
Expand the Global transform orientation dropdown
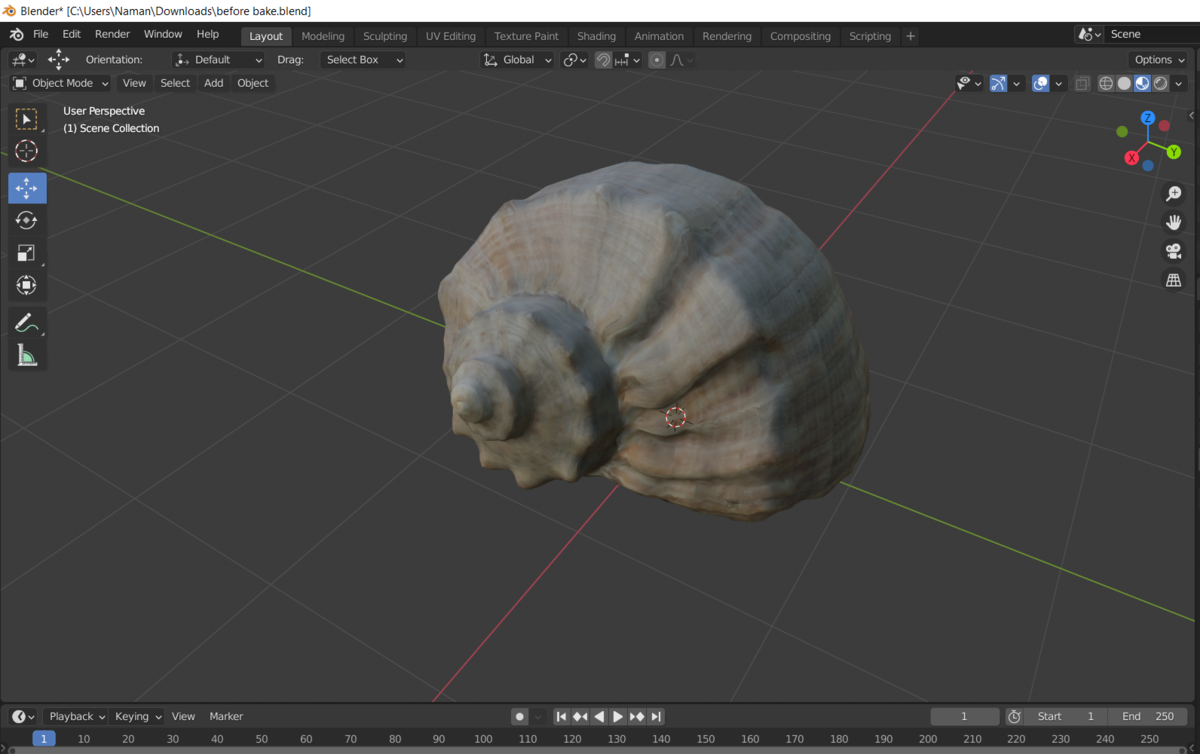click(518, 60)
